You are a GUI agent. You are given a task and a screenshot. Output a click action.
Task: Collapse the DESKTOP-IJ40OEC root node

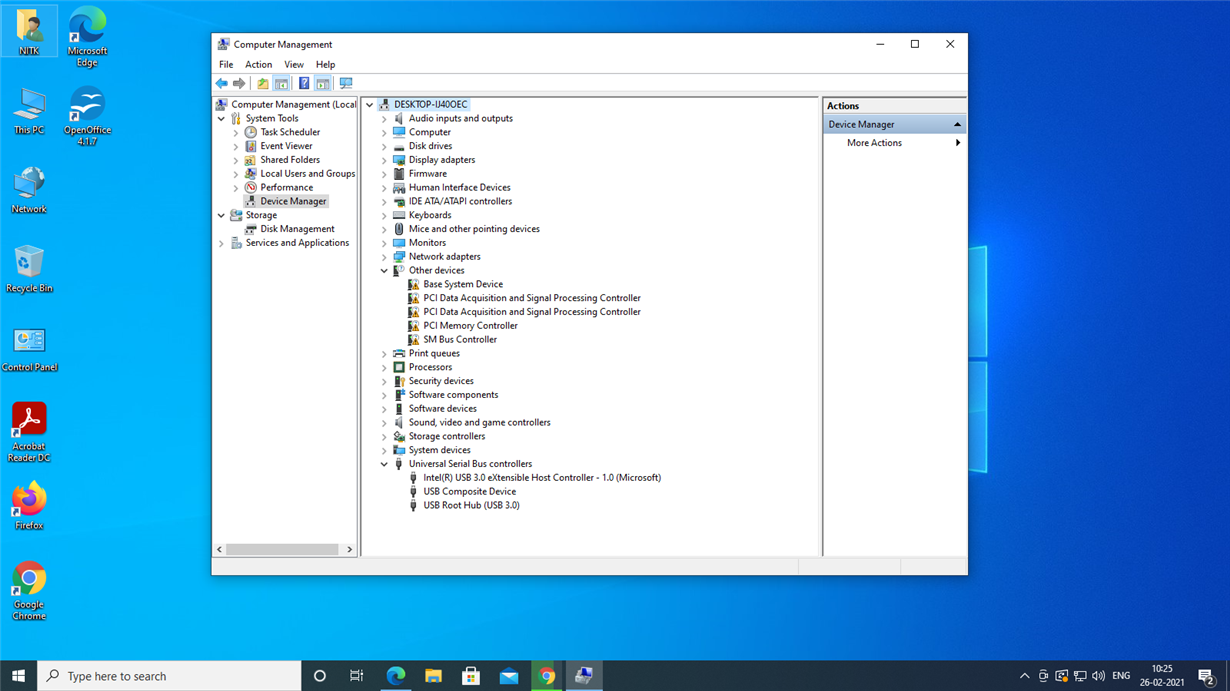coord(369,105)
